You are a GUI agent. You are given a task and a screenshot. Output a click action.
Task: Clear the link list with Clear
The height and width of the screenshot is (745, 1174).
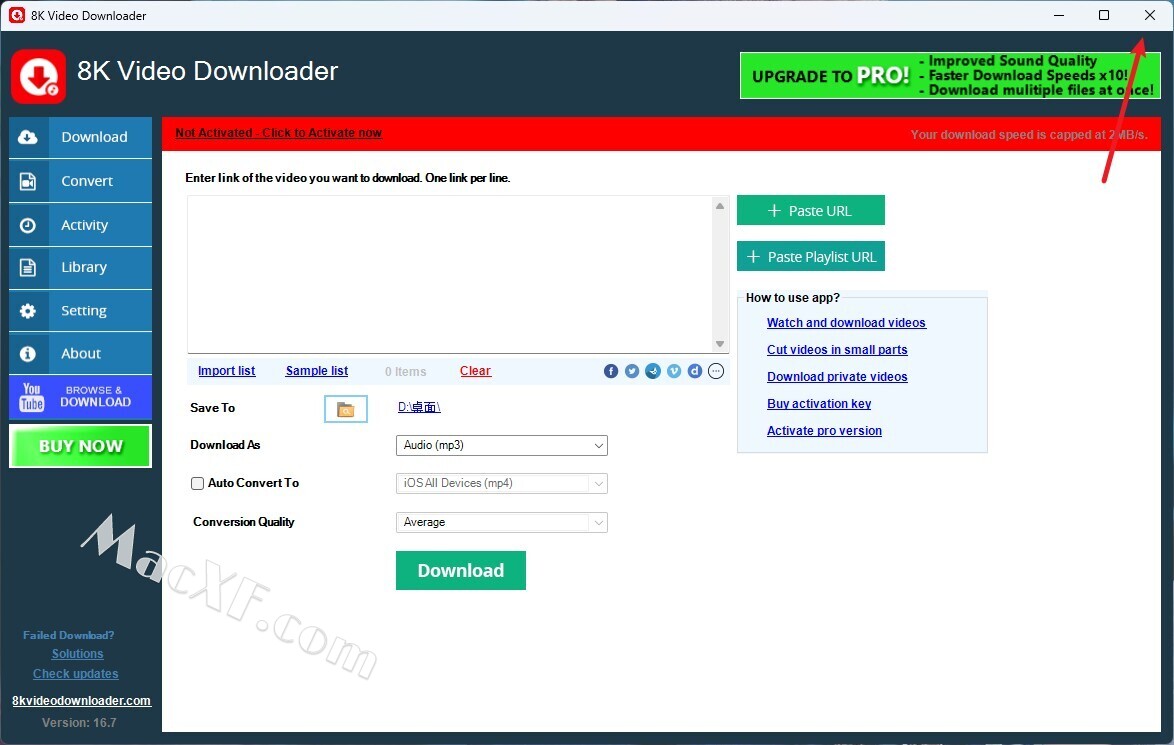pyautogui.click(x=475, y=371)
